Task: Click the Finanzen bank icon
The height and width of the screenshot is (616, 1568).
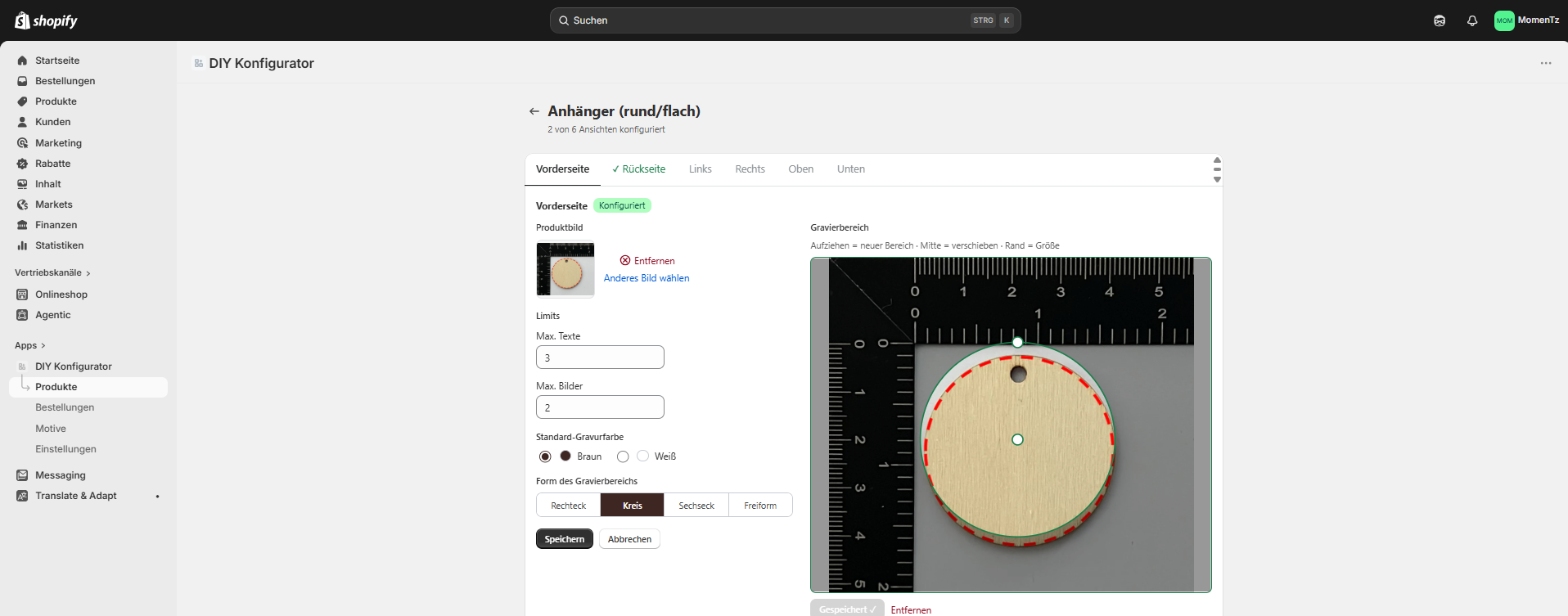Action: coord(22,225)
